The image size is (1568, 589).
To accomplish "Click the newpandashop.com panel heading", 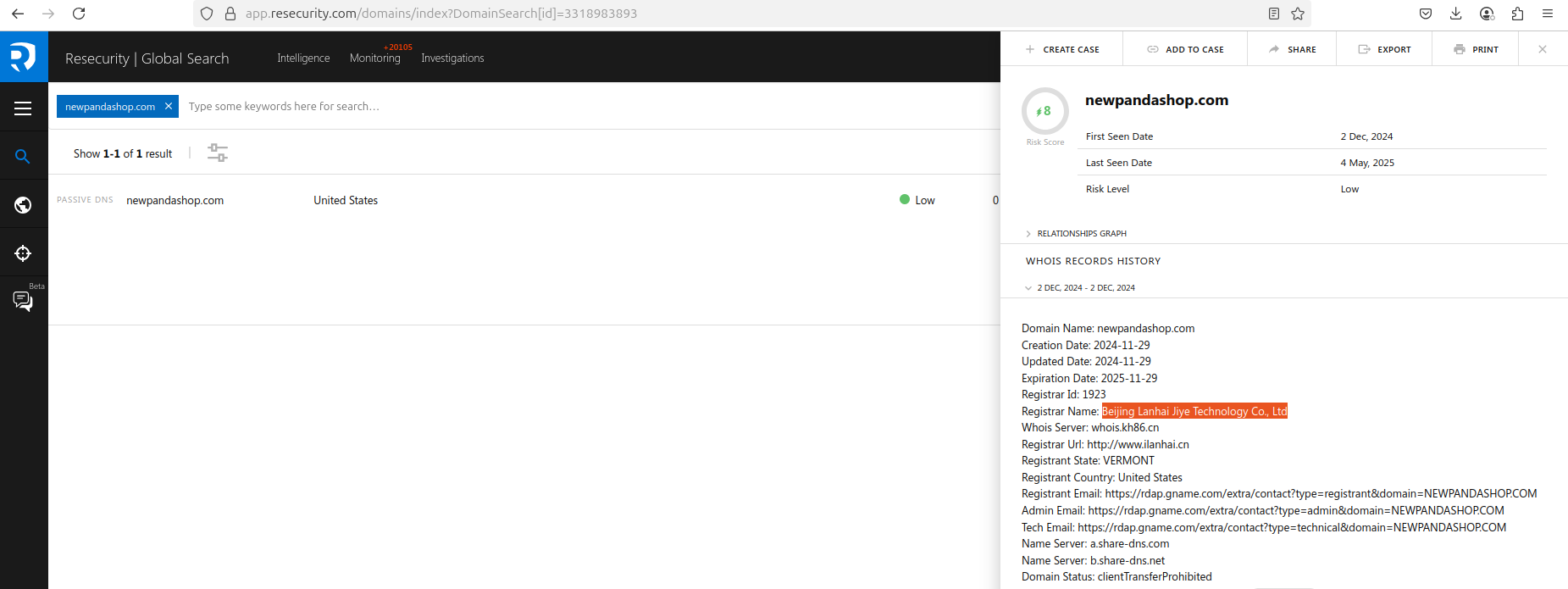I will [x=1156, y=100].
